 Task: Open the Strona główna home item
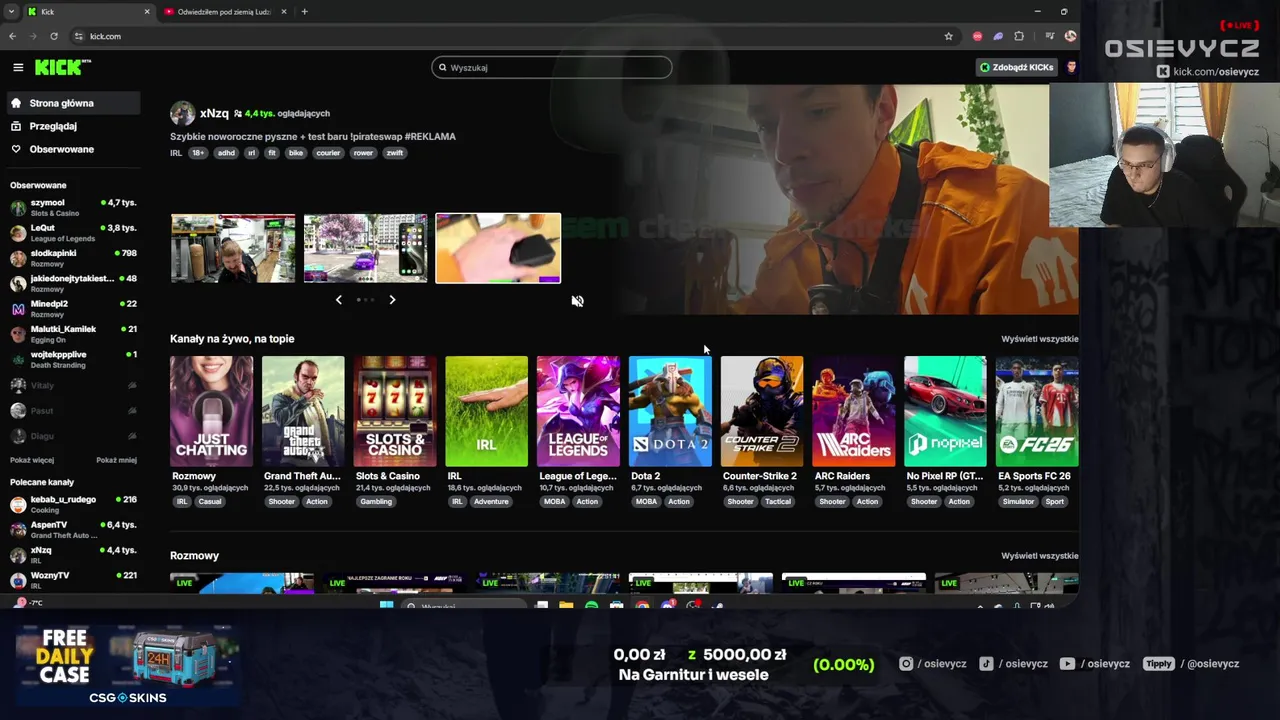tap(72, 103)
